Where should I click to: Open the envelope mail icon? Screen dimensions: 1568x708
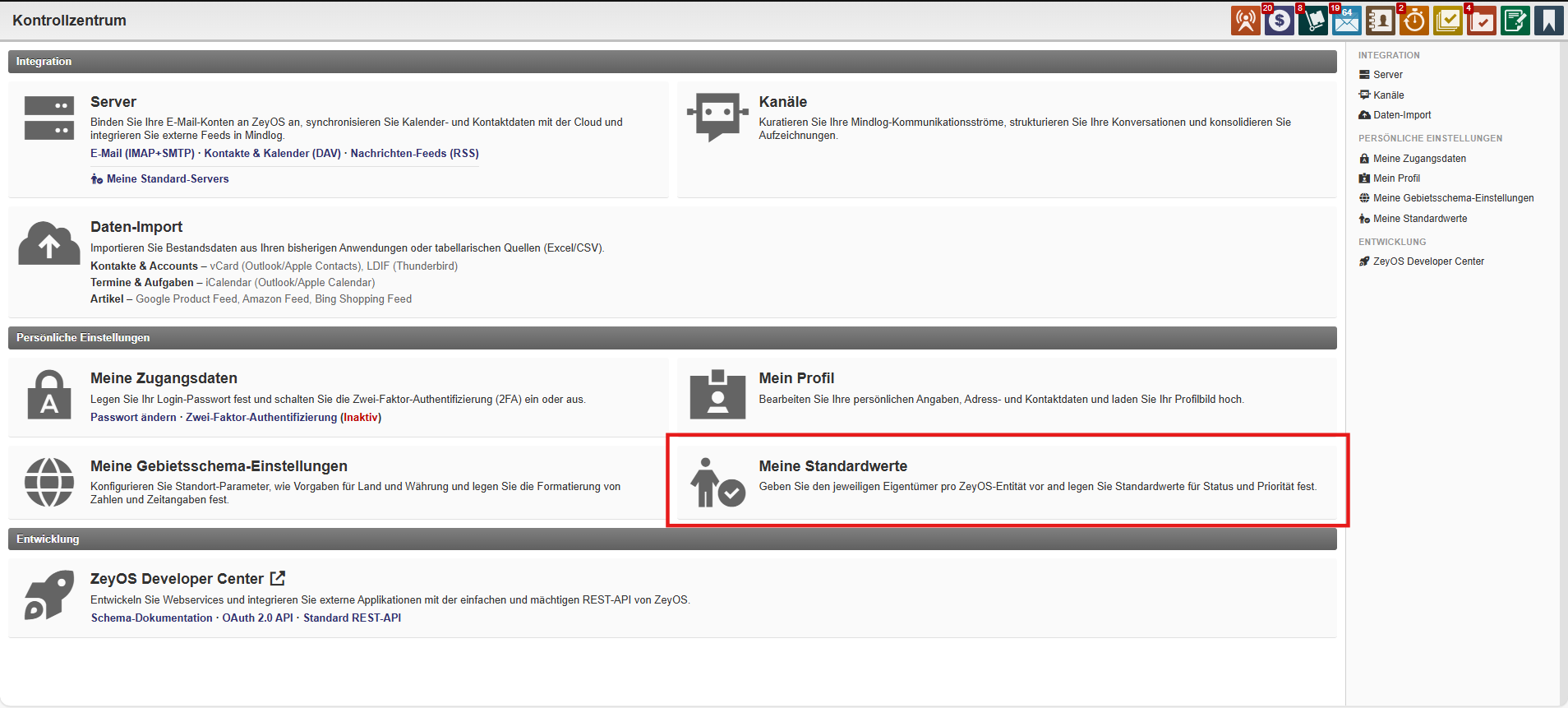(x=1346, y=21)
